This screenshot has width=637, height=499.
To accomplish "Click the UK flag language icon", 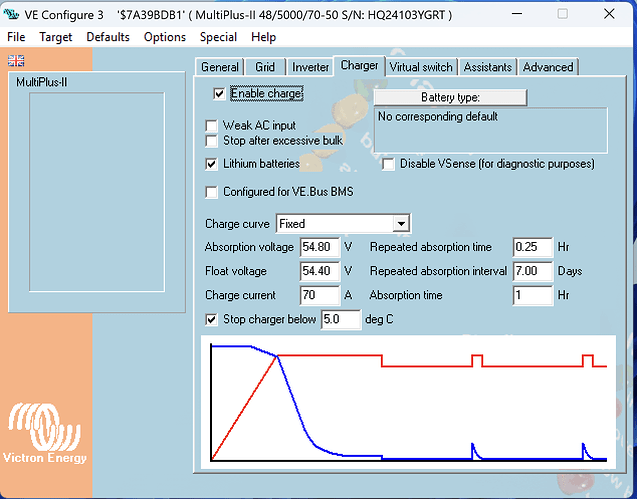I will 16,61.
